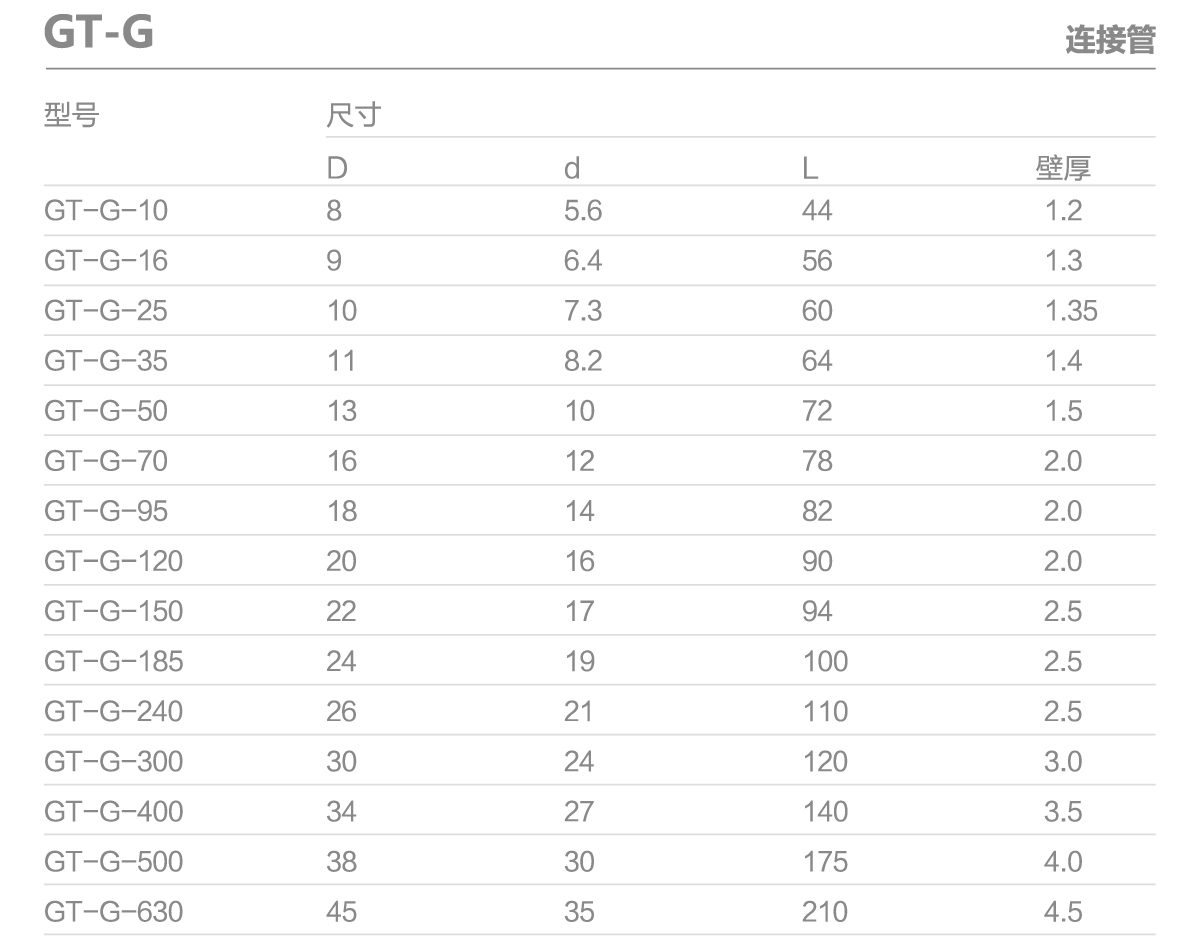Click the GT-G-300 row label
Viewport: 1200px width, 945px height.
(x=114, y=761)
